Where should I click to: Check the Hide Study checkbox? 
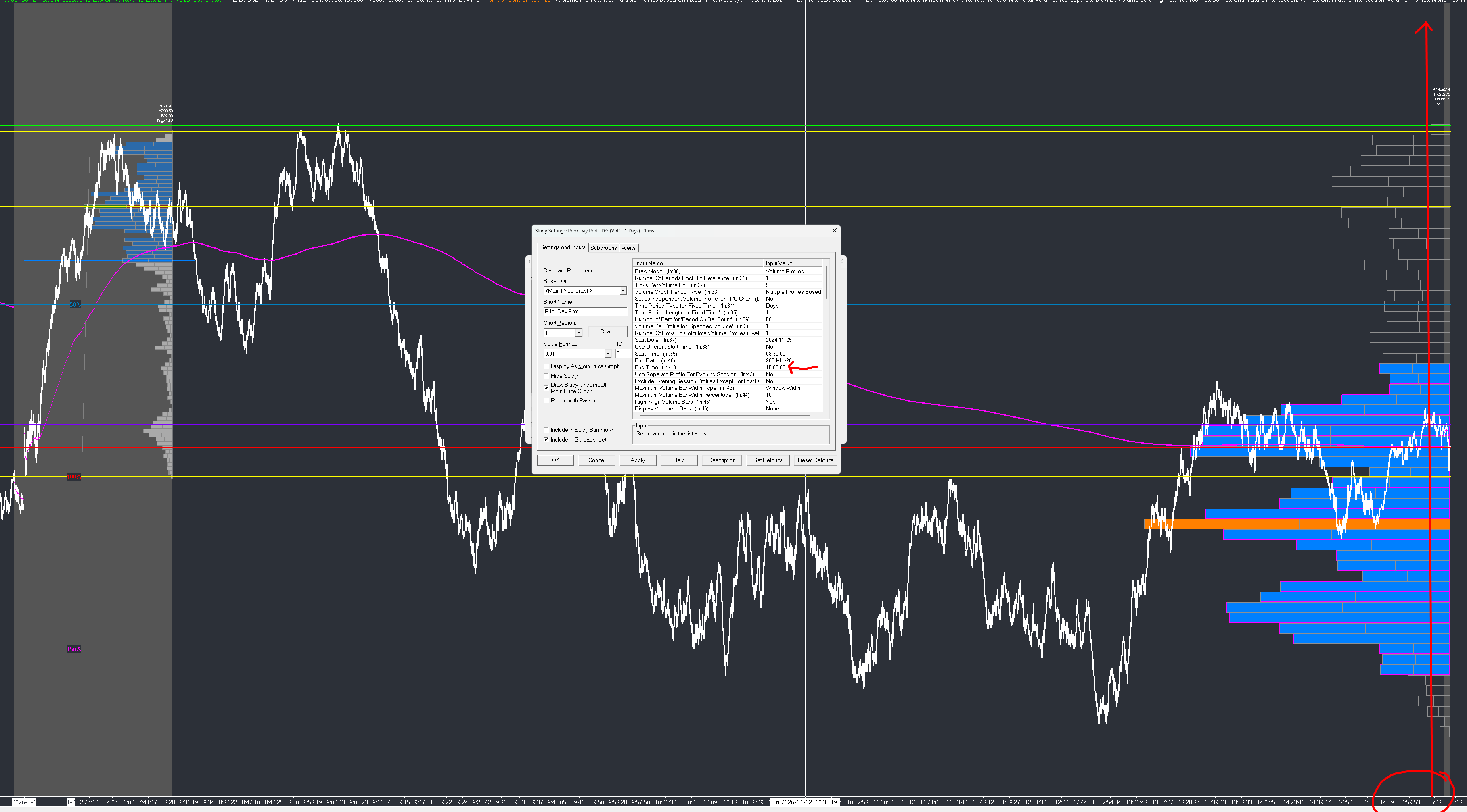click(x=546, y=376)
